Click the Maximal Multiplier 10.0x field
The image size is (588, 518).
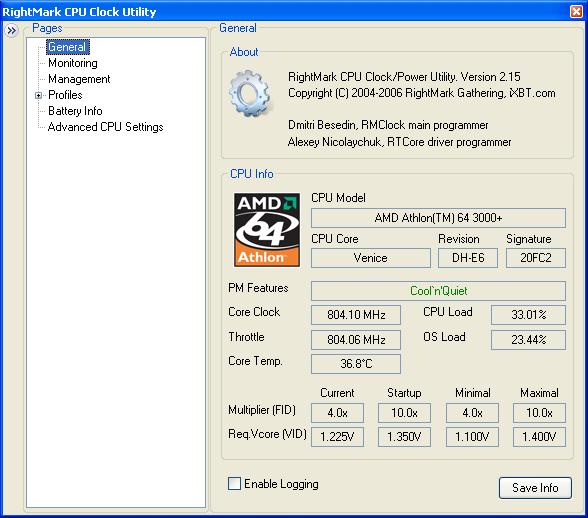(x=539, y=413)
